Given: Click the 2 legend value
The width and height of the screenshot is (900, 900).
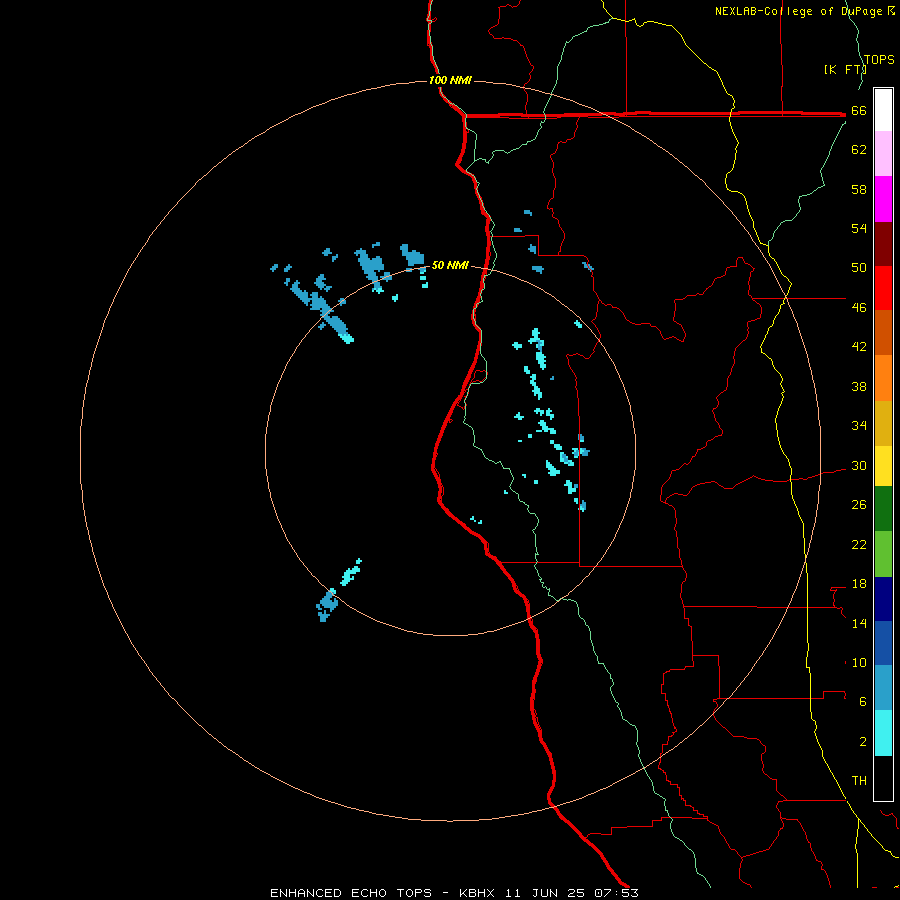Looking at the screenshot, I should [863, 742].
